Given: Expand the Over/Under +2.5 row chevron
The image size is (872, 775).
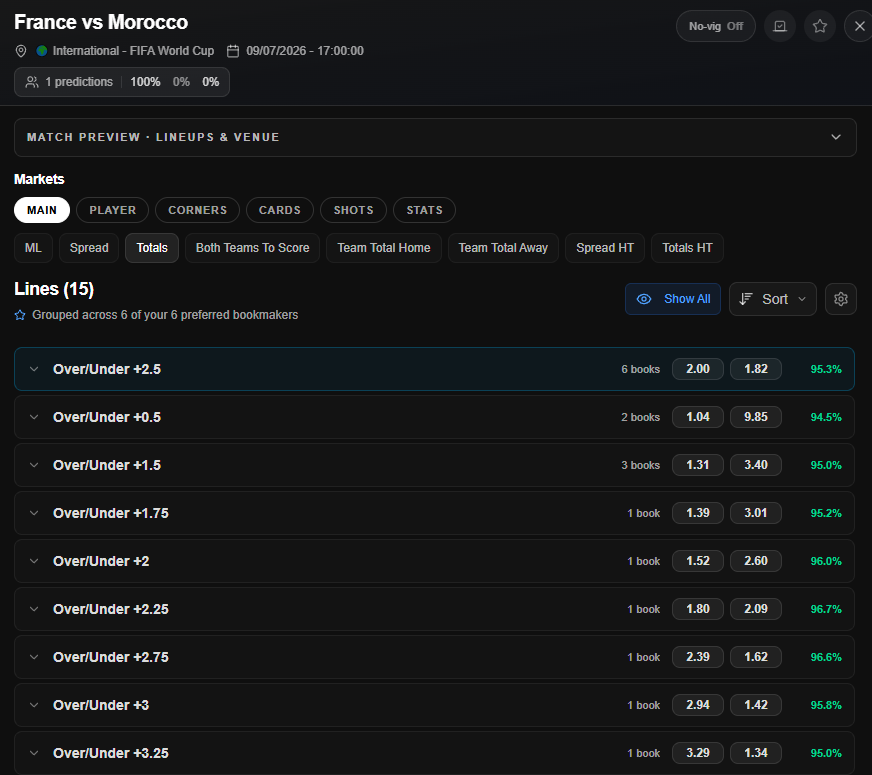Looking at the screenshot, I should pos(34,369).
